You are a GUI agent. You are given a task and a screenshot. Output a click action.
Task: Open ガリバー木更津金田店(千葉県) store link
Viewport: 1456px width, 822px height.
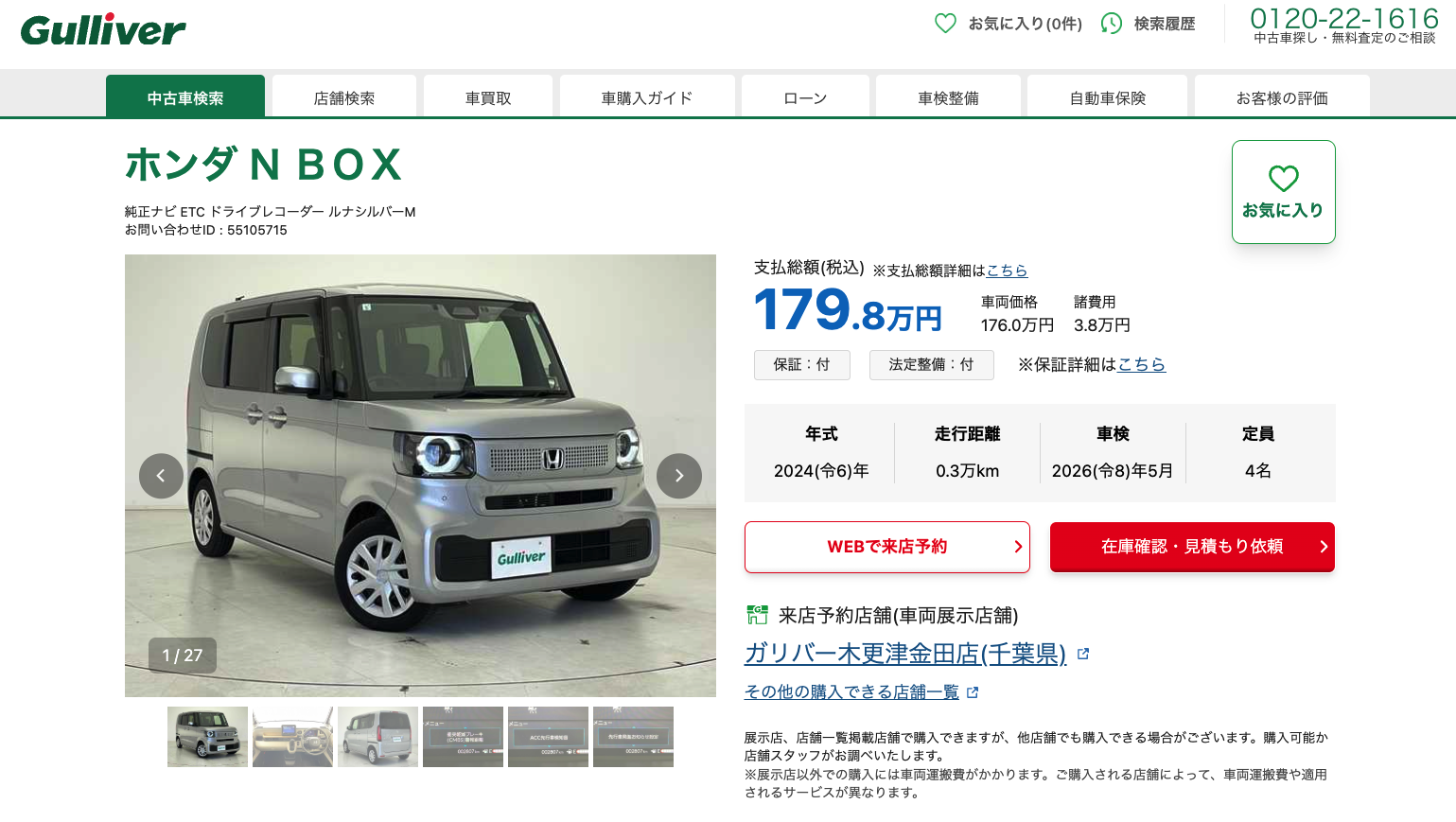click(905, 654)
